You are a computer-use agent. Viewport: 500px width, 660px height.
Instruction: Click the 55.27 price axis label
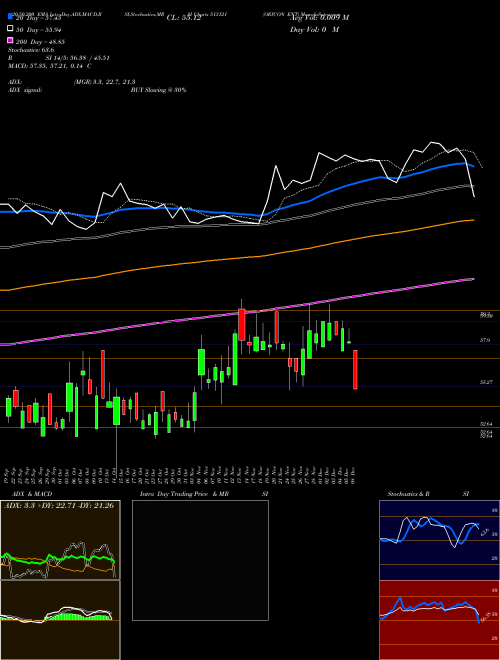(x=486, y=382)
